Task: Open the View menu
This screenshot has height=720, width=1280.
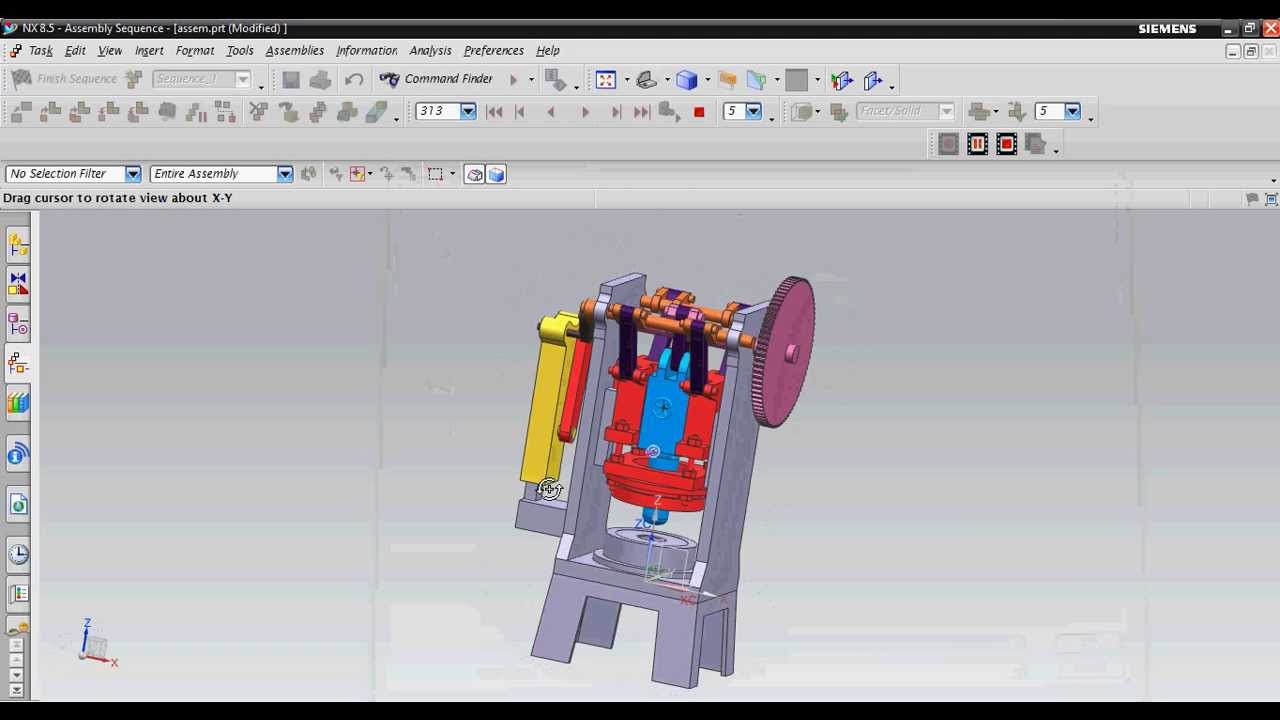Action: click(x=110, y=51)
